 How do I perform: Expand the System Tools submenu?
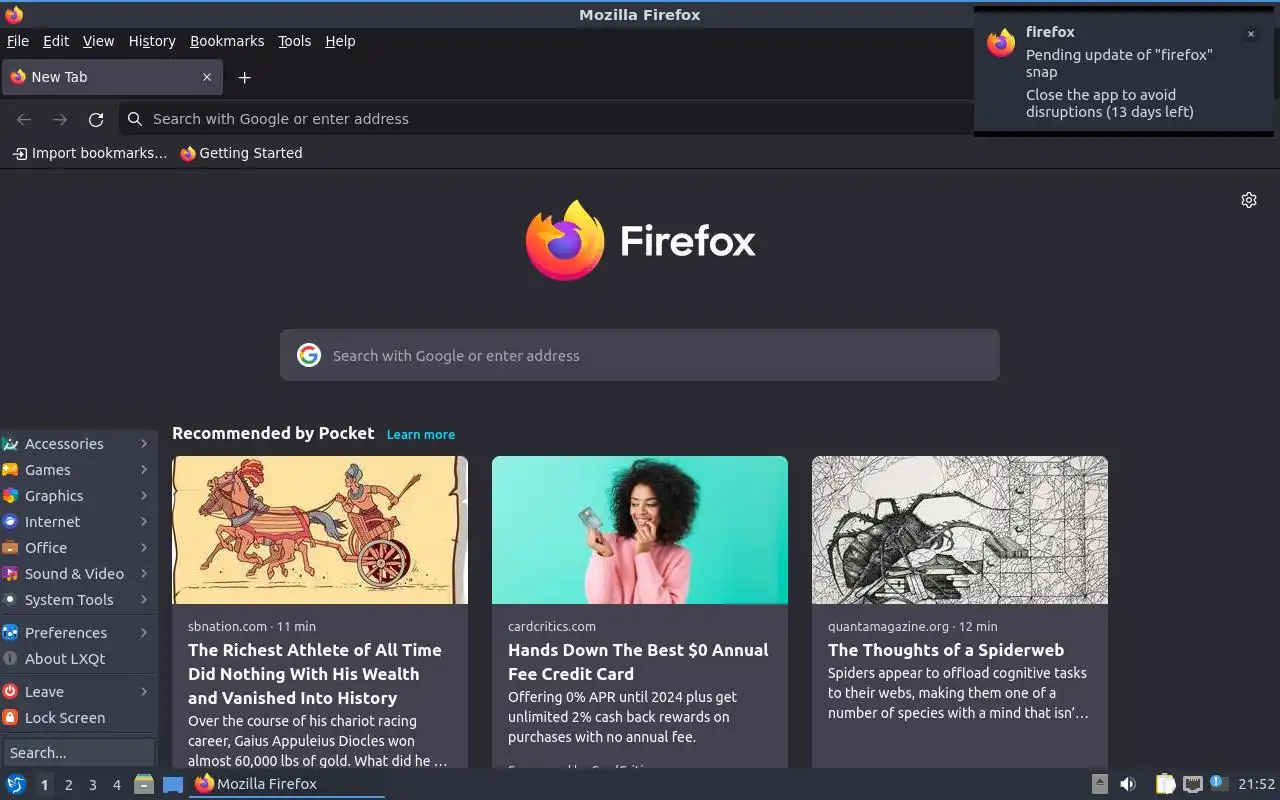click(x=78, y=600)
